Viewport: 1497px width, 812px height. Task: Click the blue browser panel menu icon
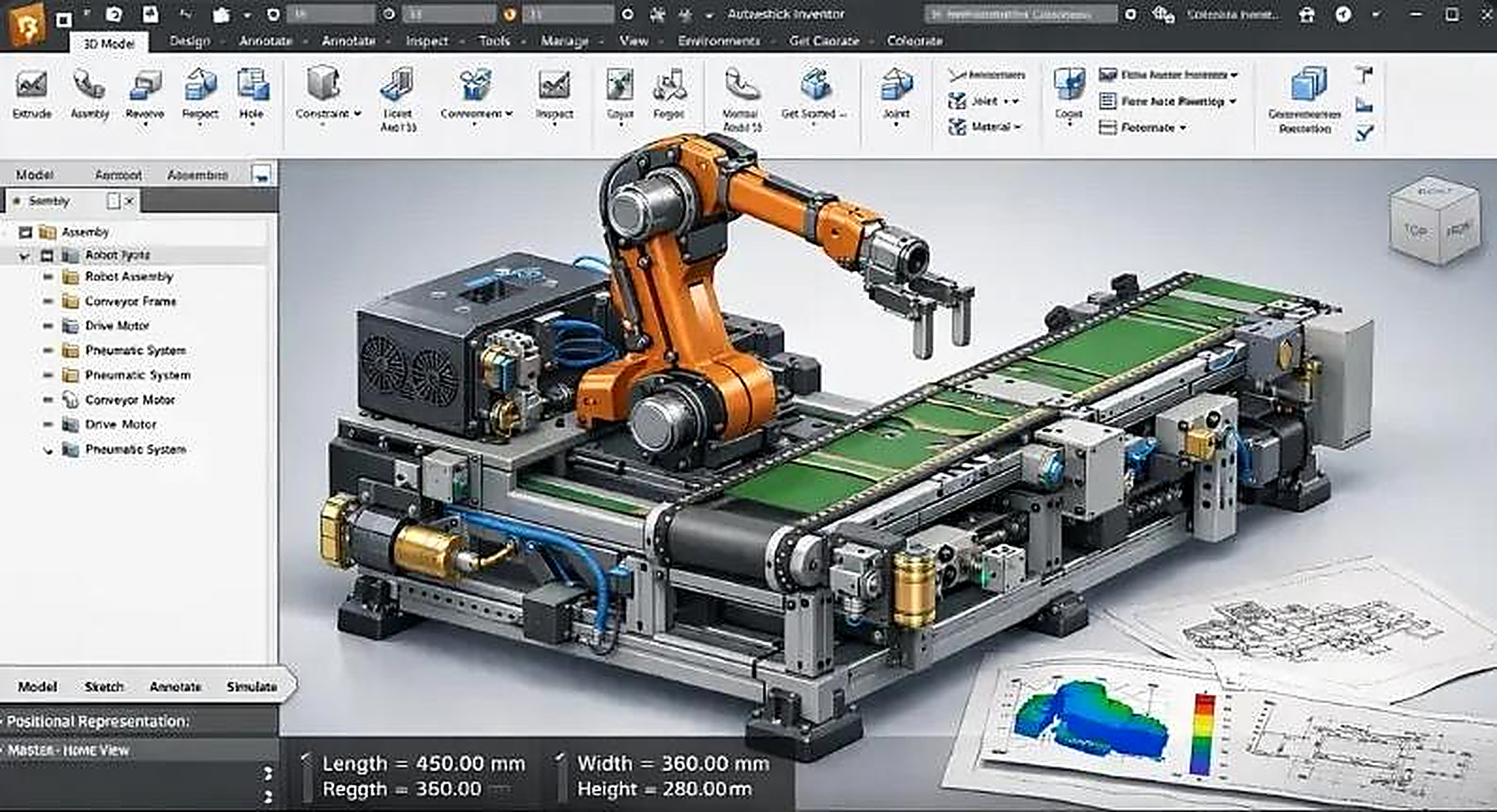(x=261, y=174)
